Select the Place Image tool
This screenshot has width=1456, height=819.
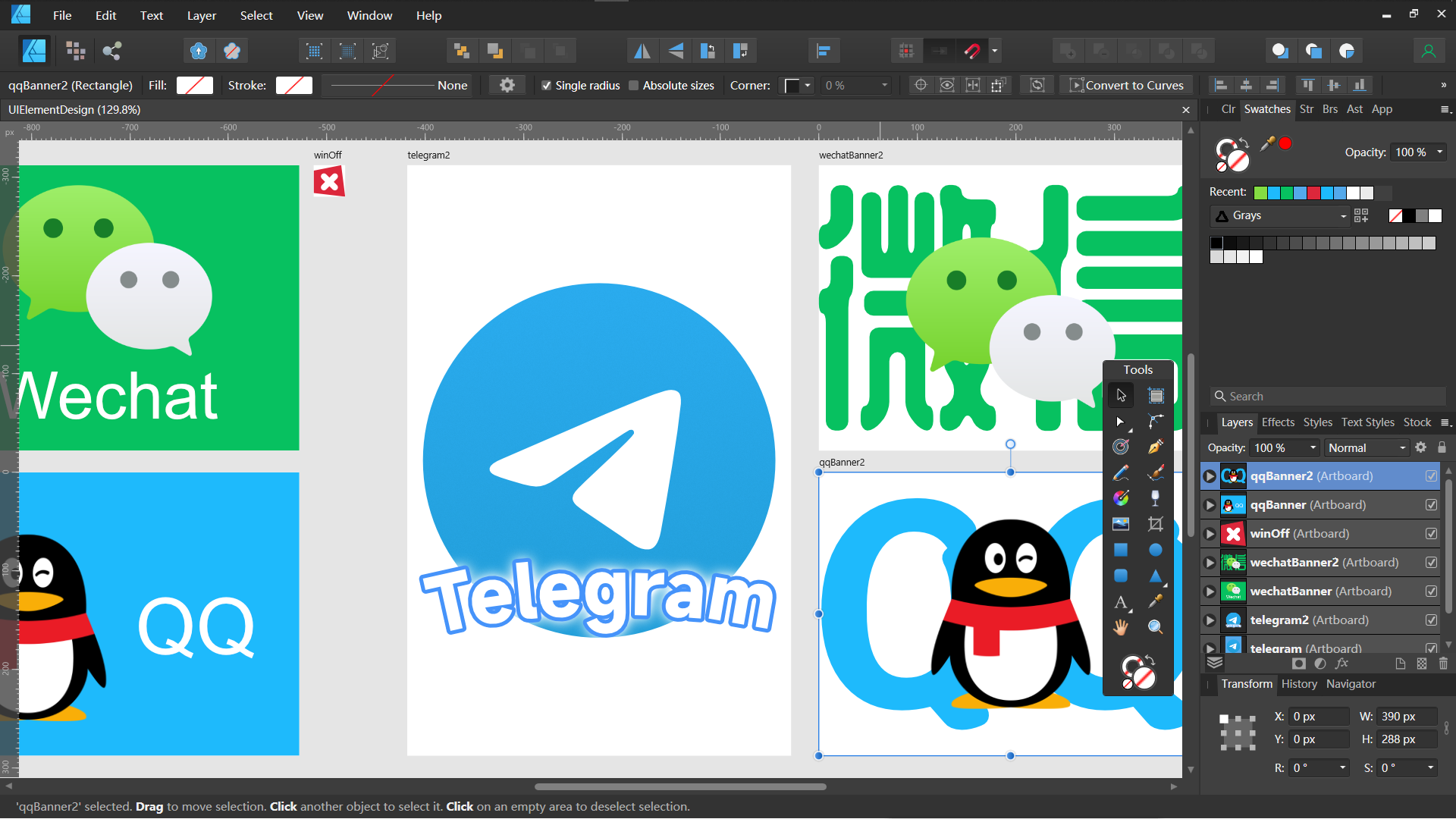pos(1121,524)
